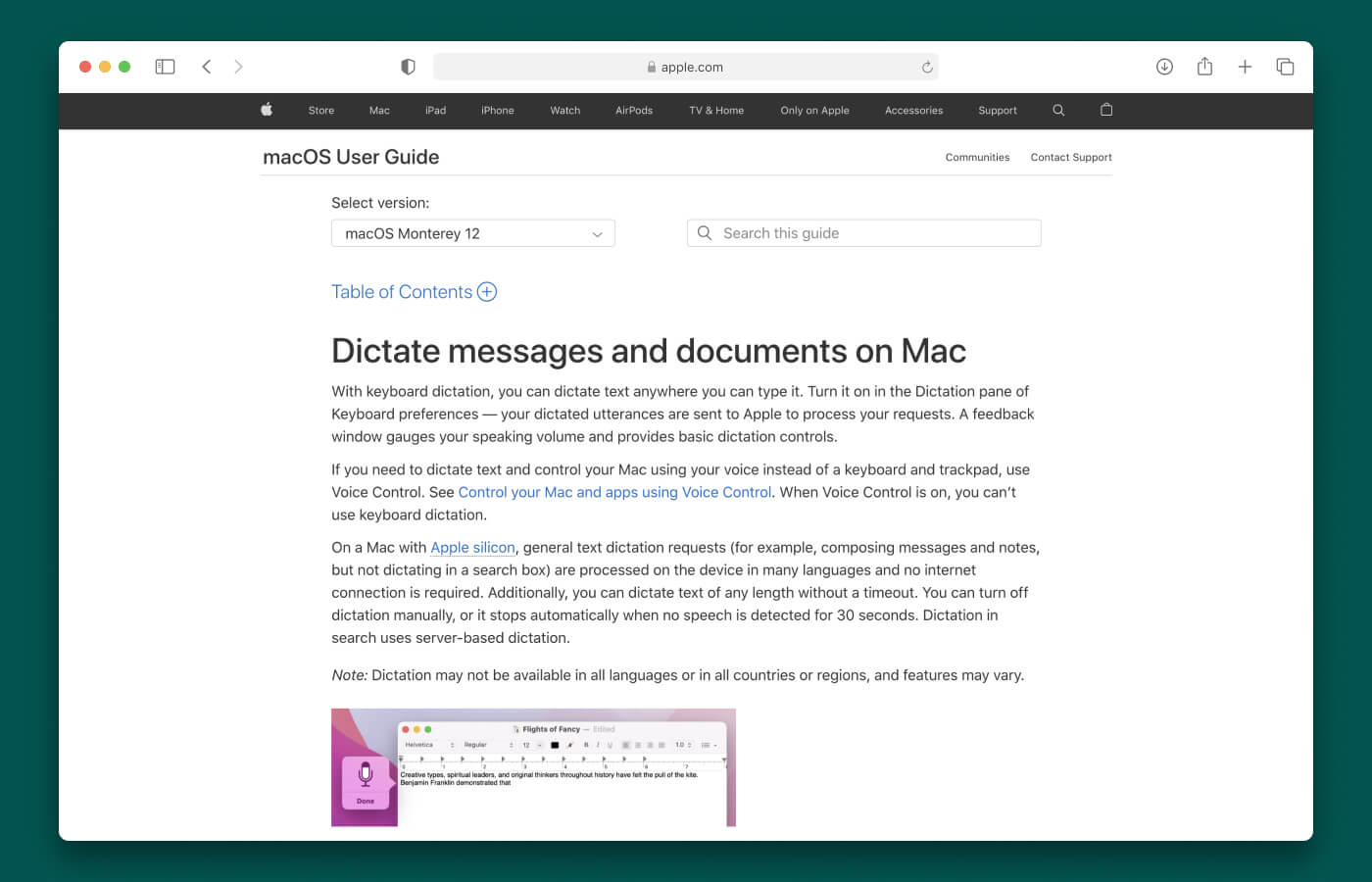Screen dimensions: 1372x882
Task: Toggle the Safari sidebar
Action: (165, 67)
